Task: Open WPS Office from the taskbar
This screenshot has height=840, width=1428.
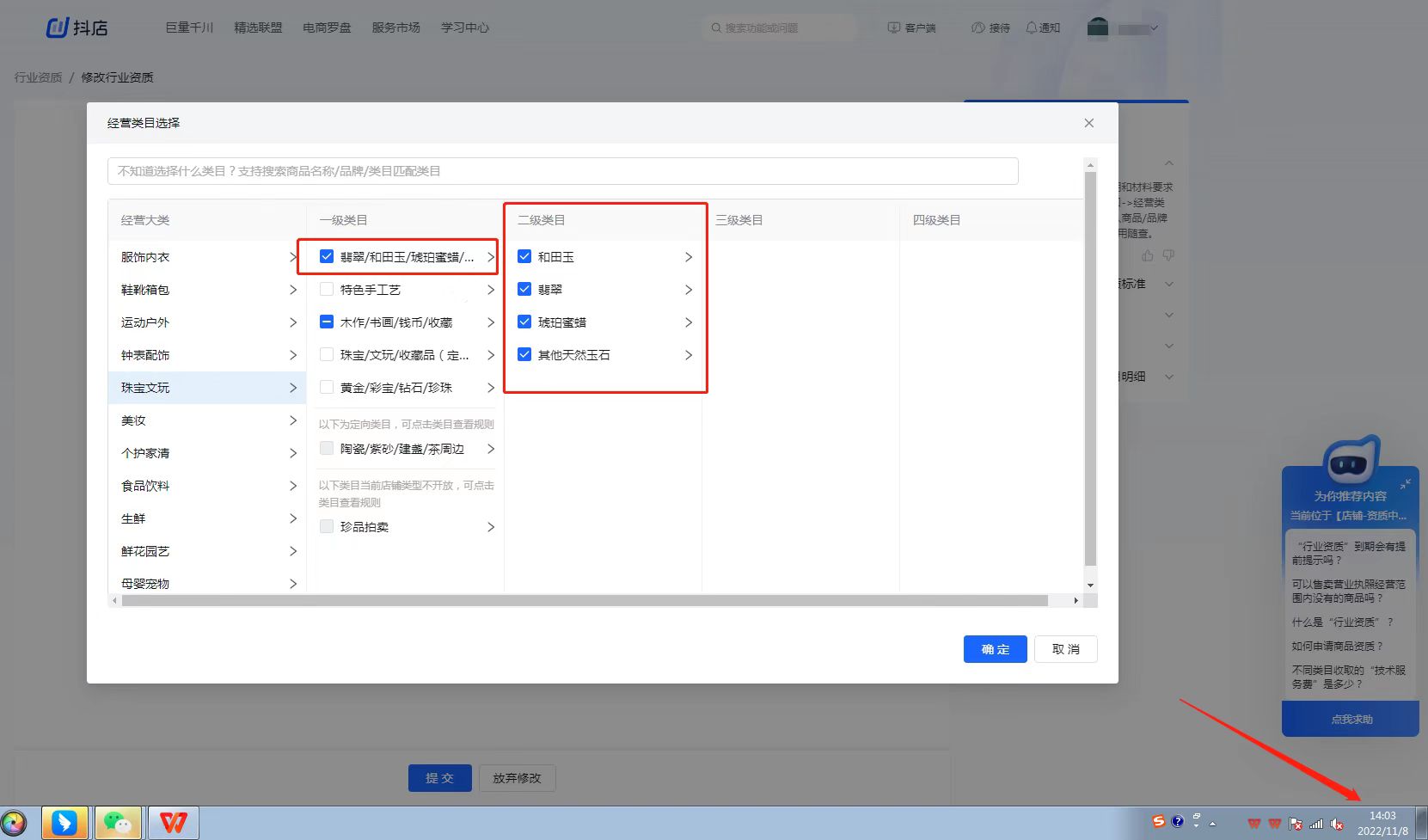Action: click(x=173, y=823)
